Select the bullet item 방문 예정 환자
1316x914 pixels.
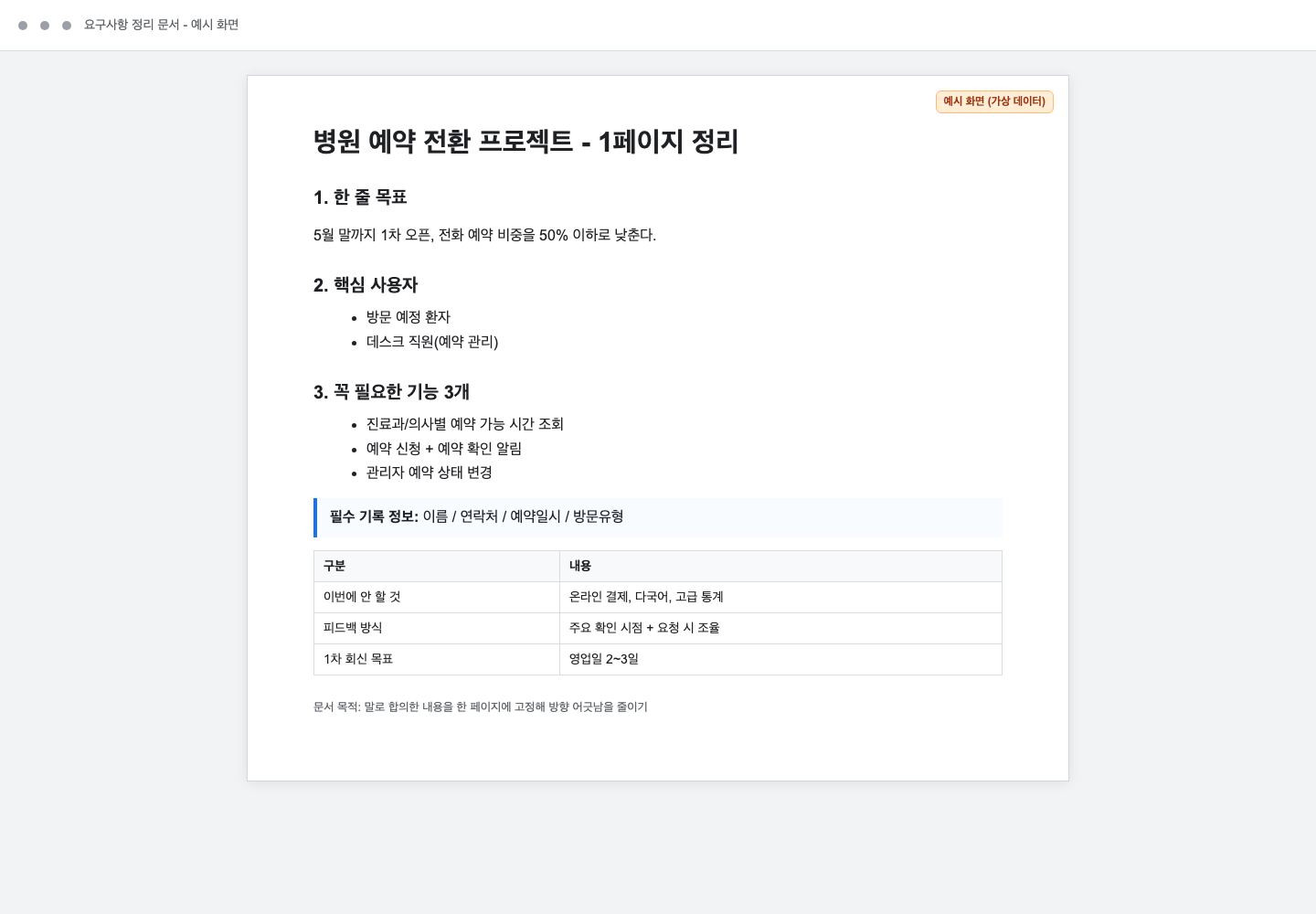point(408,317)
